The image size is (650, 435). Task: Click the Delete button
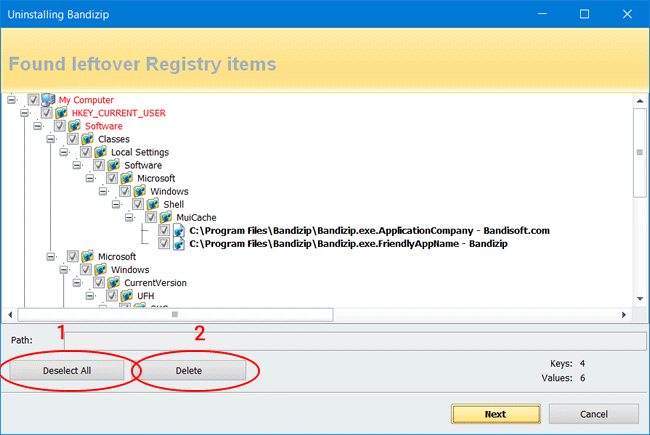[189, 371]
